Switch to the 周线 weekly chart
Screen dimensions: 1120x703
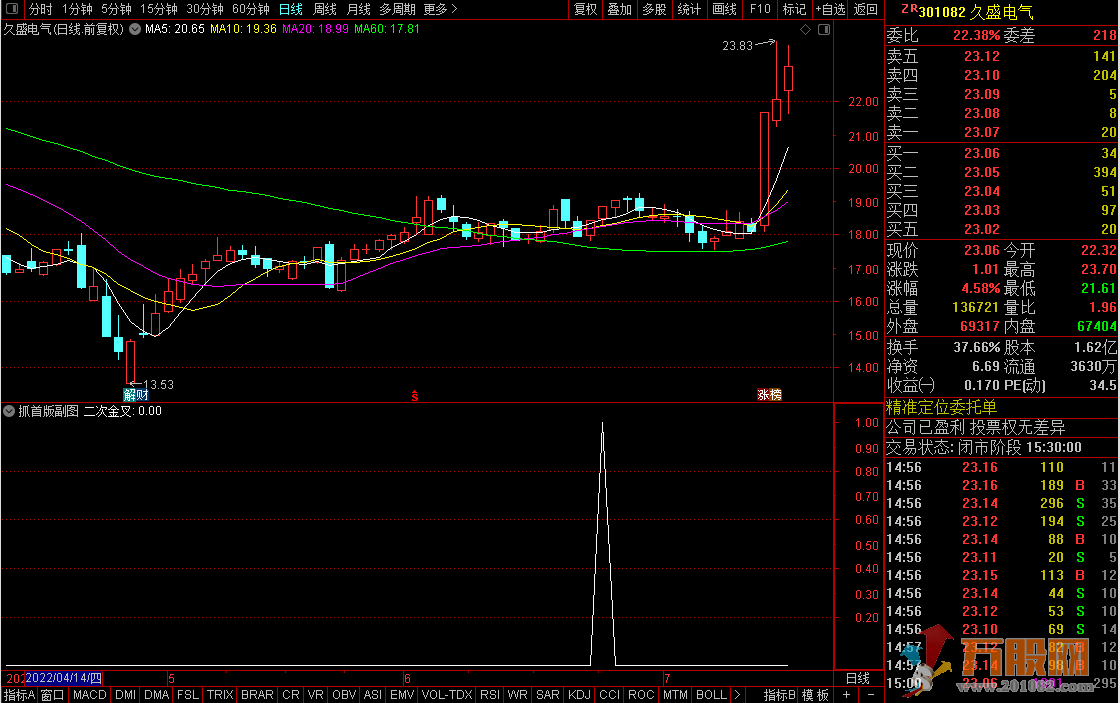(325, 9)
